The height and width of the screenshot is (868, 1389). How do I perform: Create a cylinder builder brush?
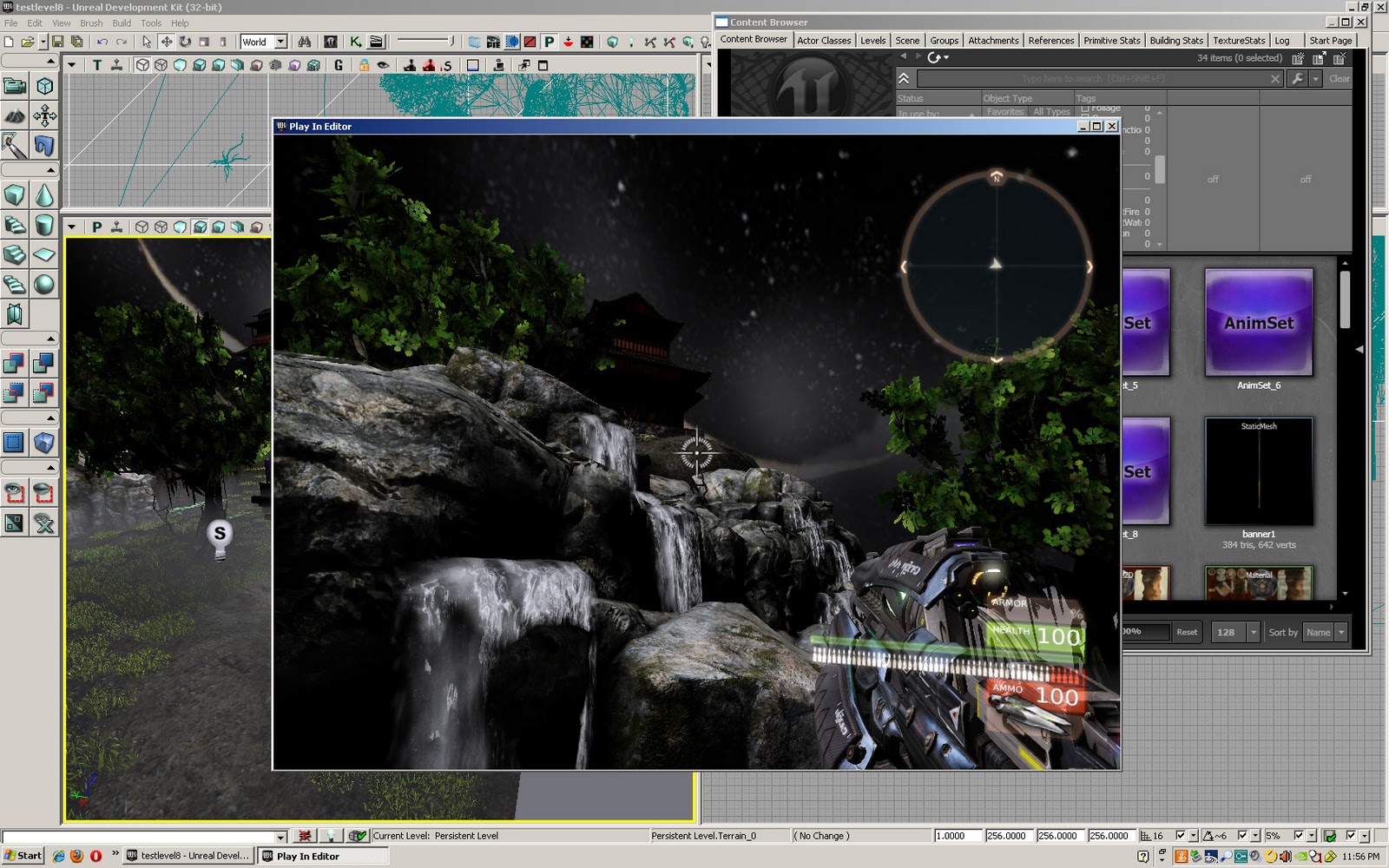(44, 225)
